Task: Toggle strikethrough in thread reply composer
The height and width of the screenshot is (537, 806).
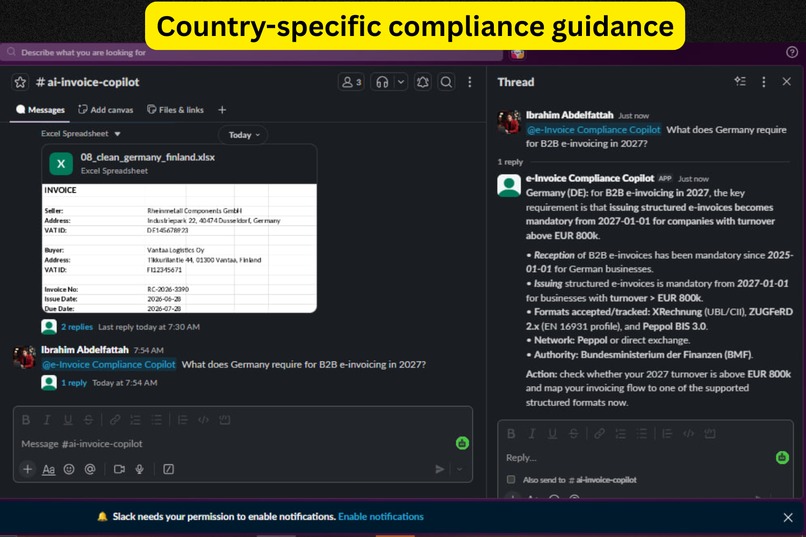Action: point(574,434)
